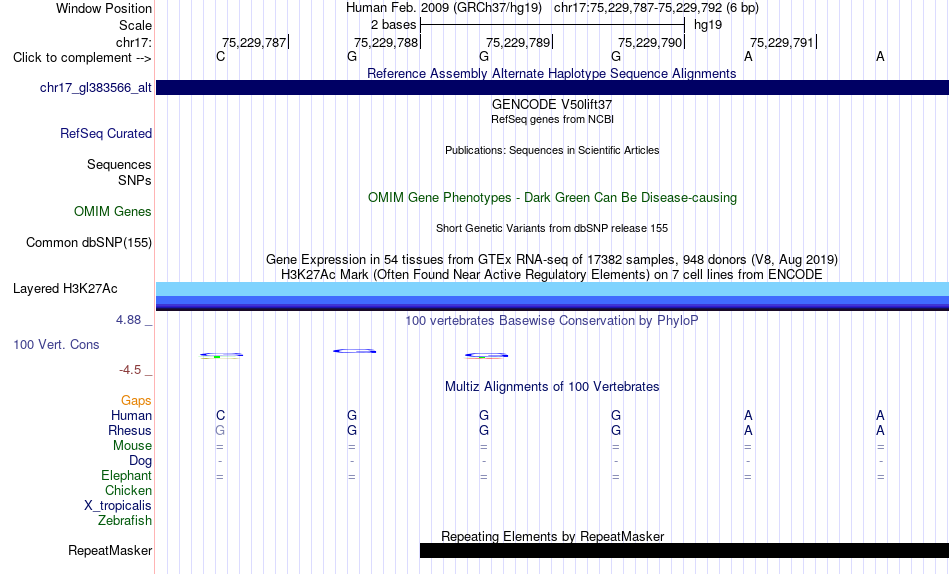
Task: Select the Rhesus species label
Action: [x=130, y=430]
